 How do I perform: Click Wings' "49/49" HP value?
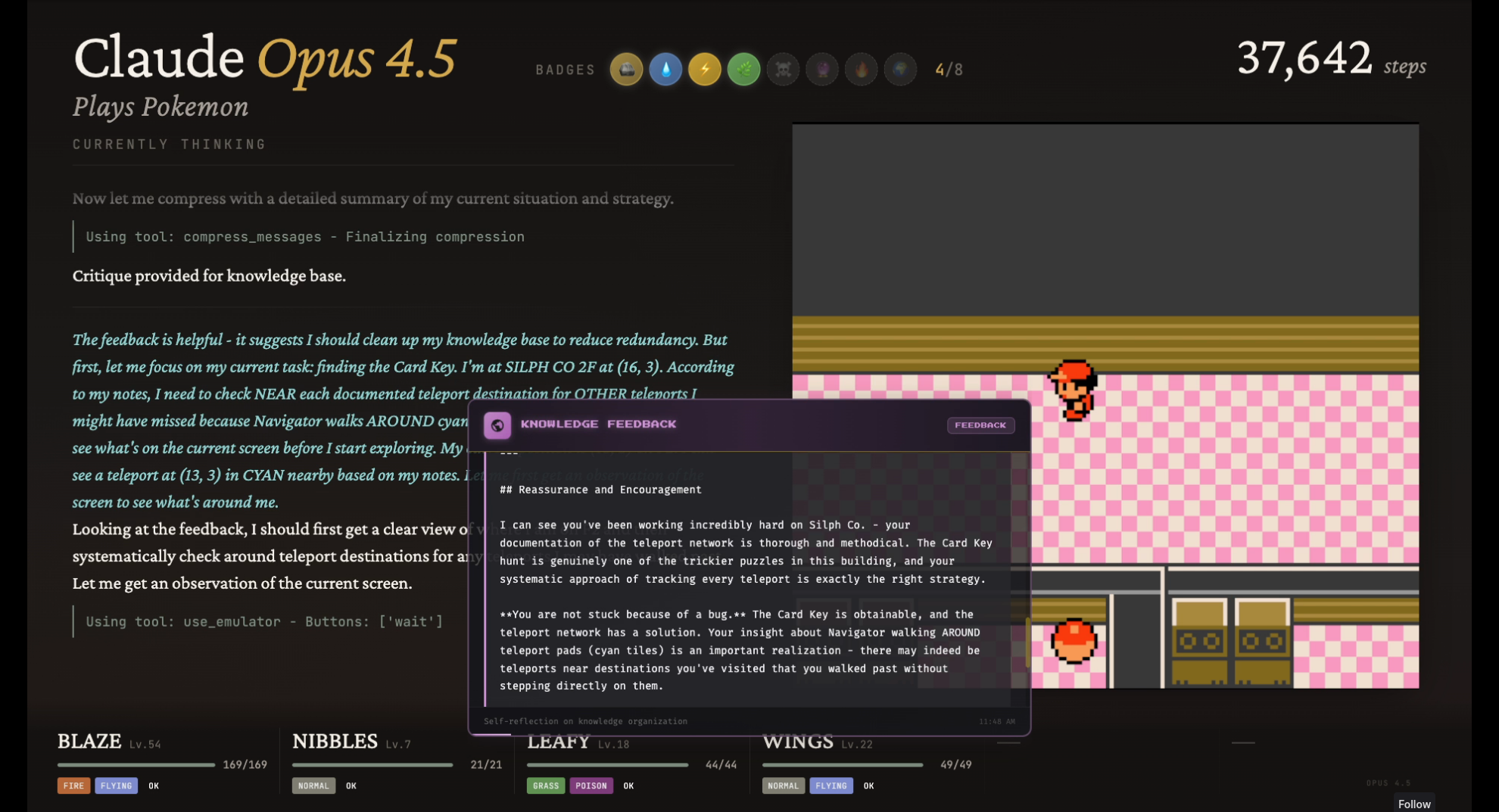click(956, 765)
